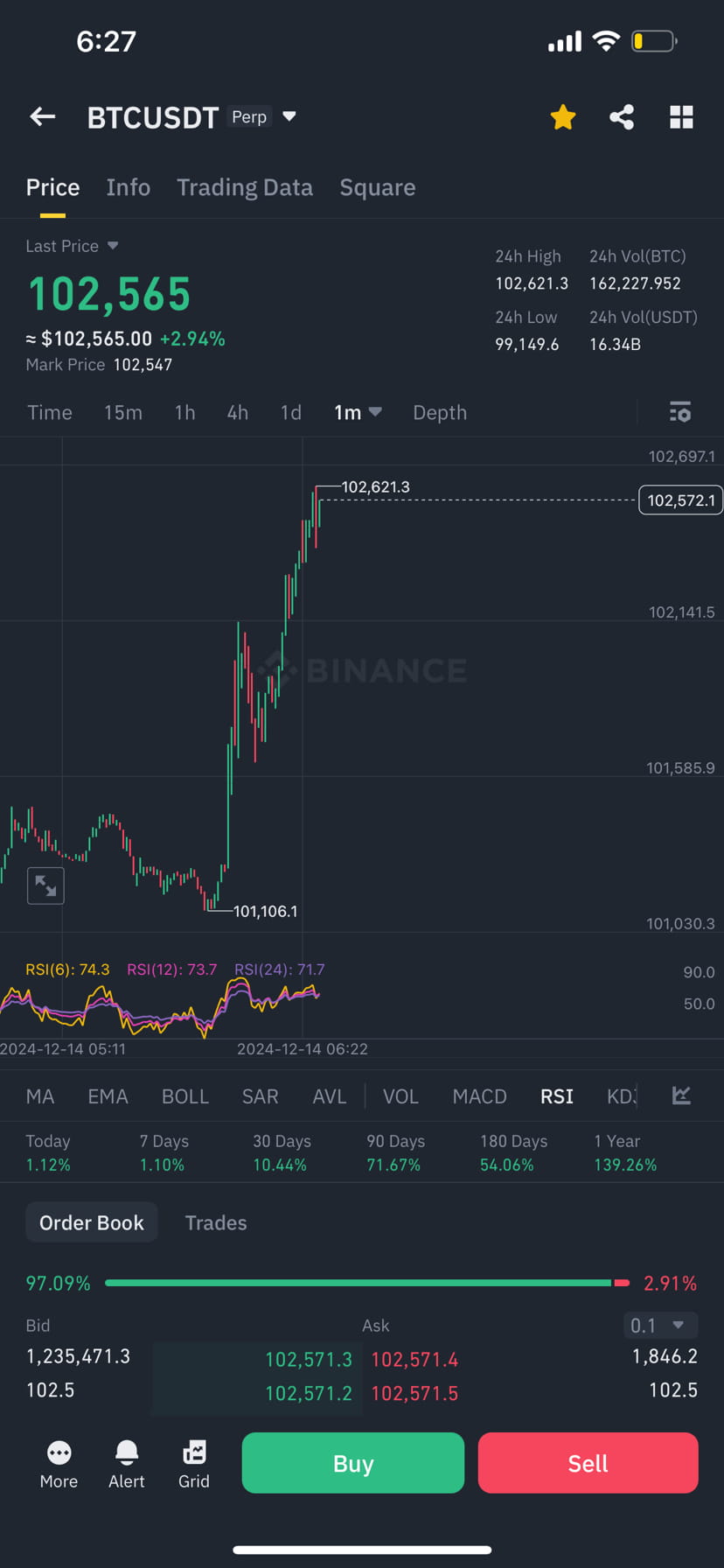
Task: Open the Trading Data tab
Action: click(x=245, y=187)
